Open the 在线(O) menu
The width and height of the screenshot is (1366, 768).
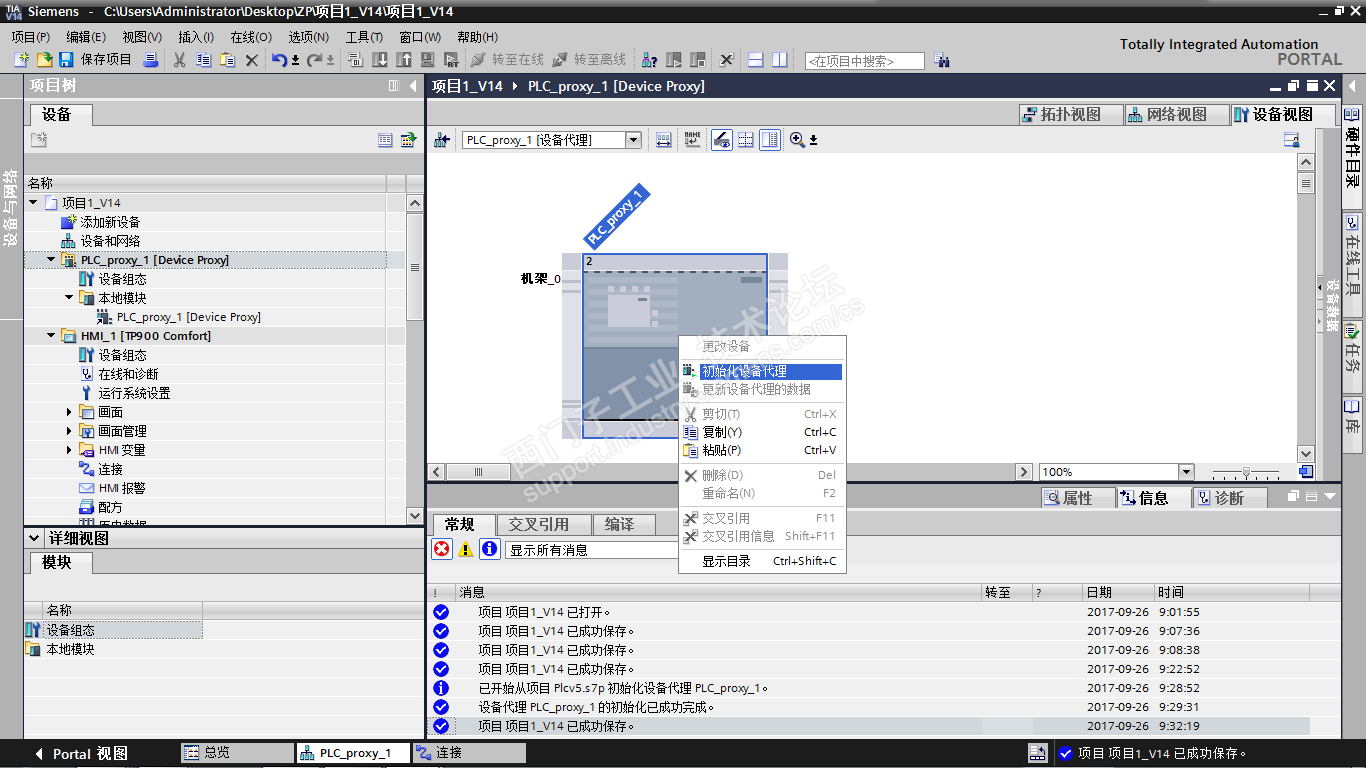(250, 37)
